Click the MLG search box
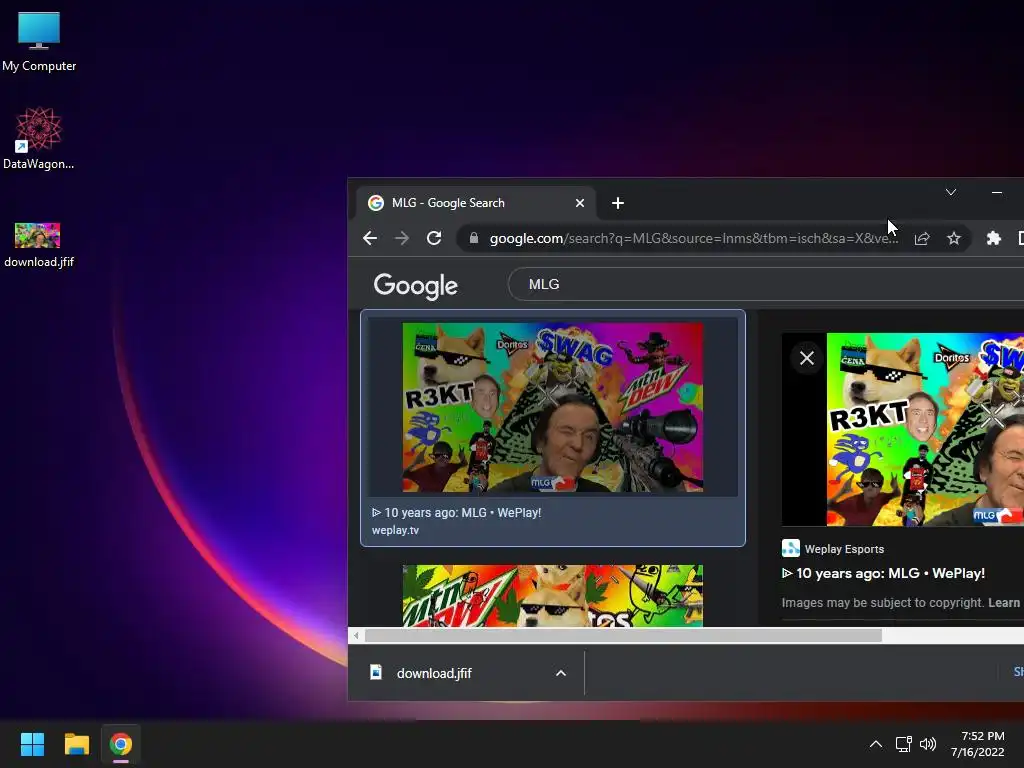 click(765, 284)
